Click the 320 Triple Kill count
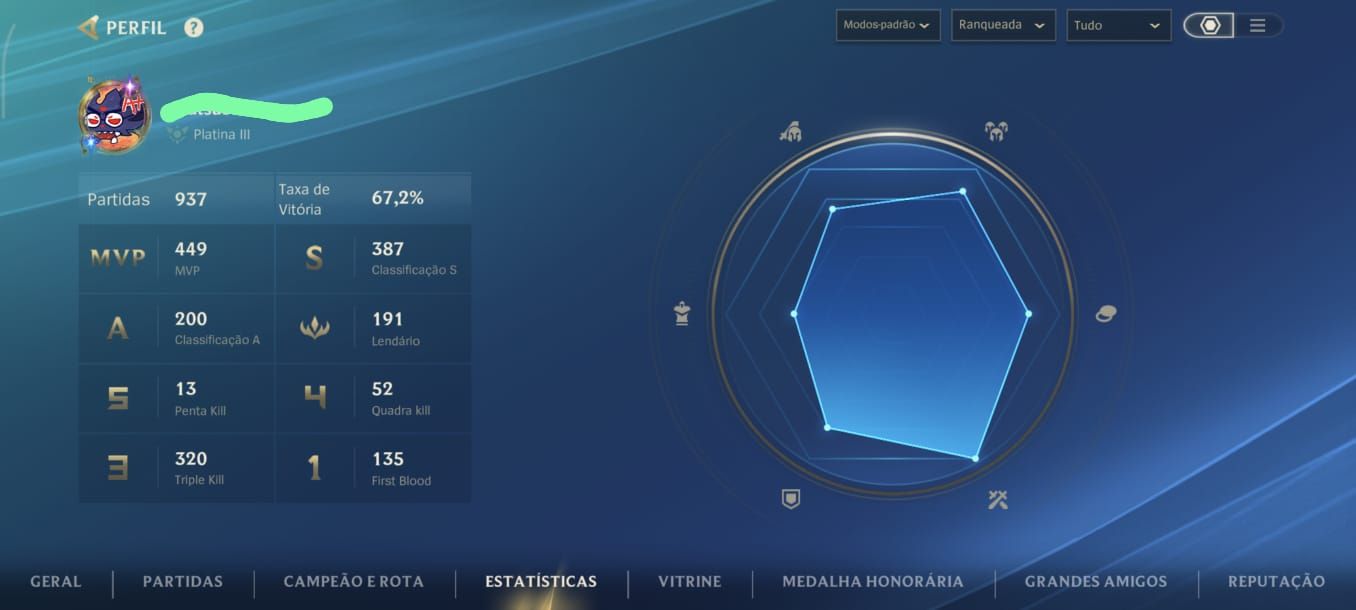The height and width of the screenshot is (610, 1356). point(191,459)
